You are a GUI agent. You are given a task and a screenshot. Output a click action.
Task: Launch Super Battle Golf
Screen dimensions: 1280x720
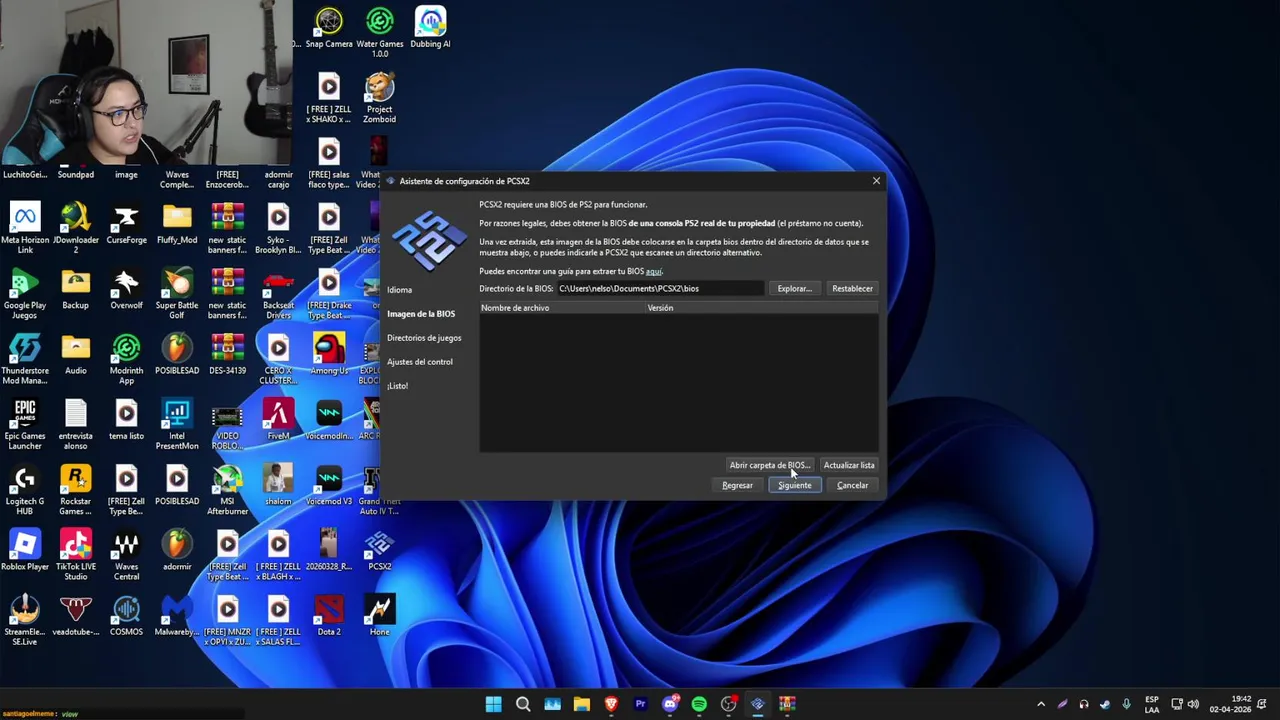tap(177, 294)
